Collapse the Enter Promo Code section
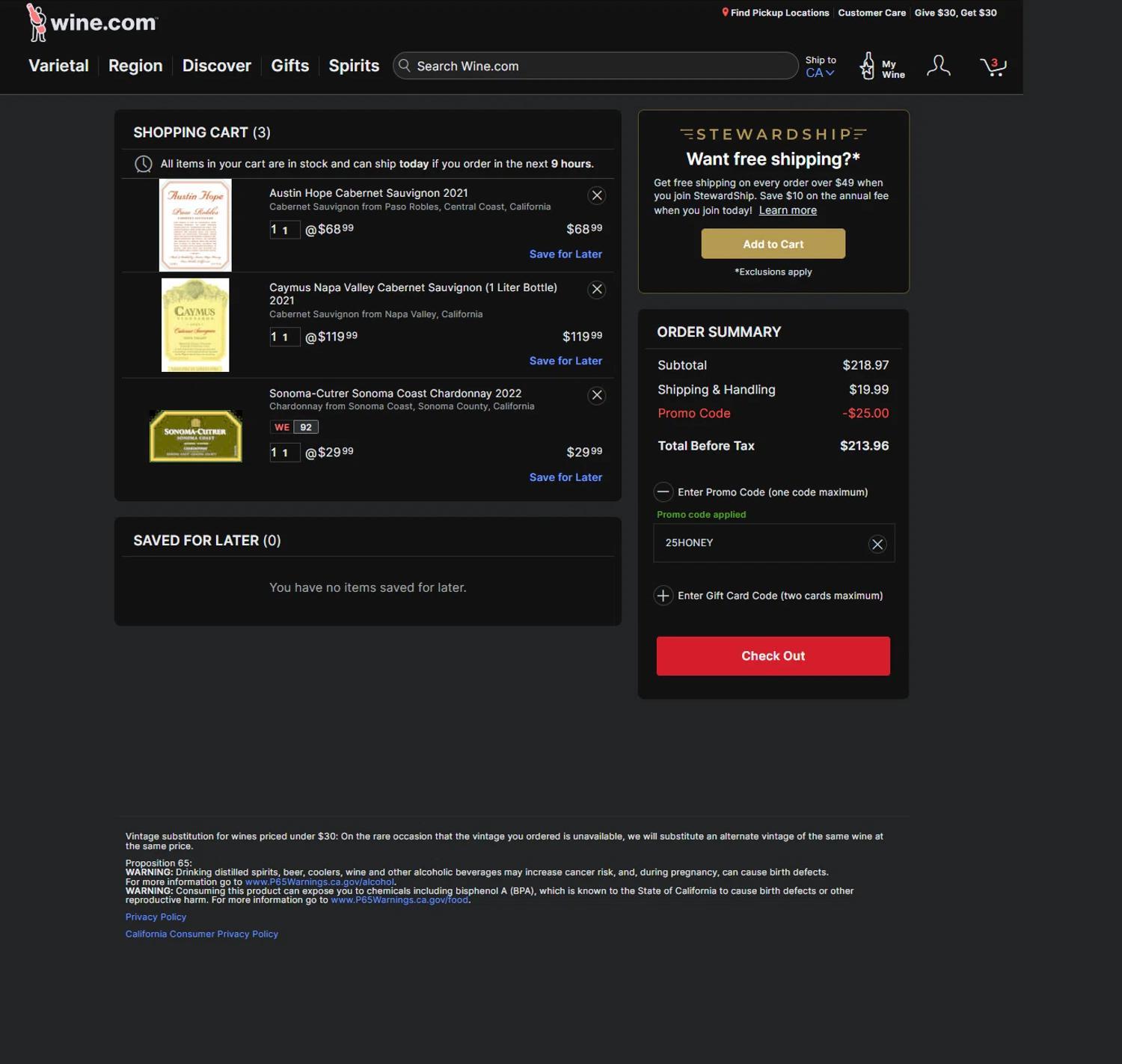 coord(663,492)
